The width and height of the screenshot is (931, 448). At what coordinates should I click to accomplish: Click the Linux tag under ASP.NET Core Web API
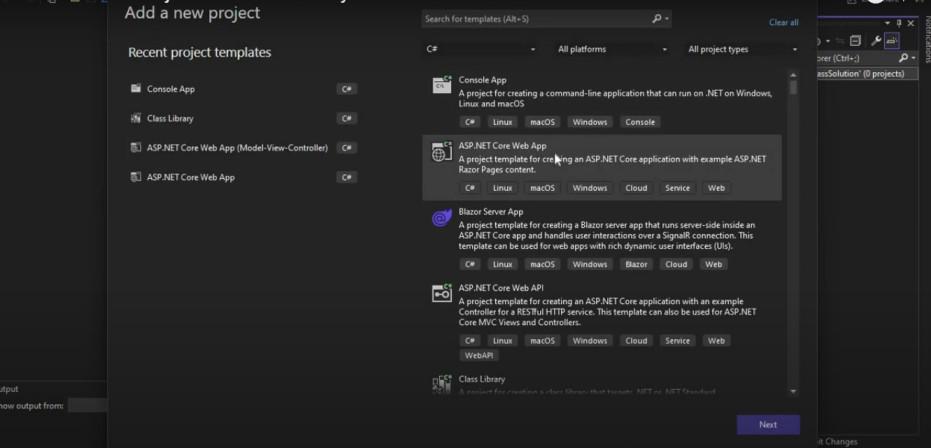[502, 341]
